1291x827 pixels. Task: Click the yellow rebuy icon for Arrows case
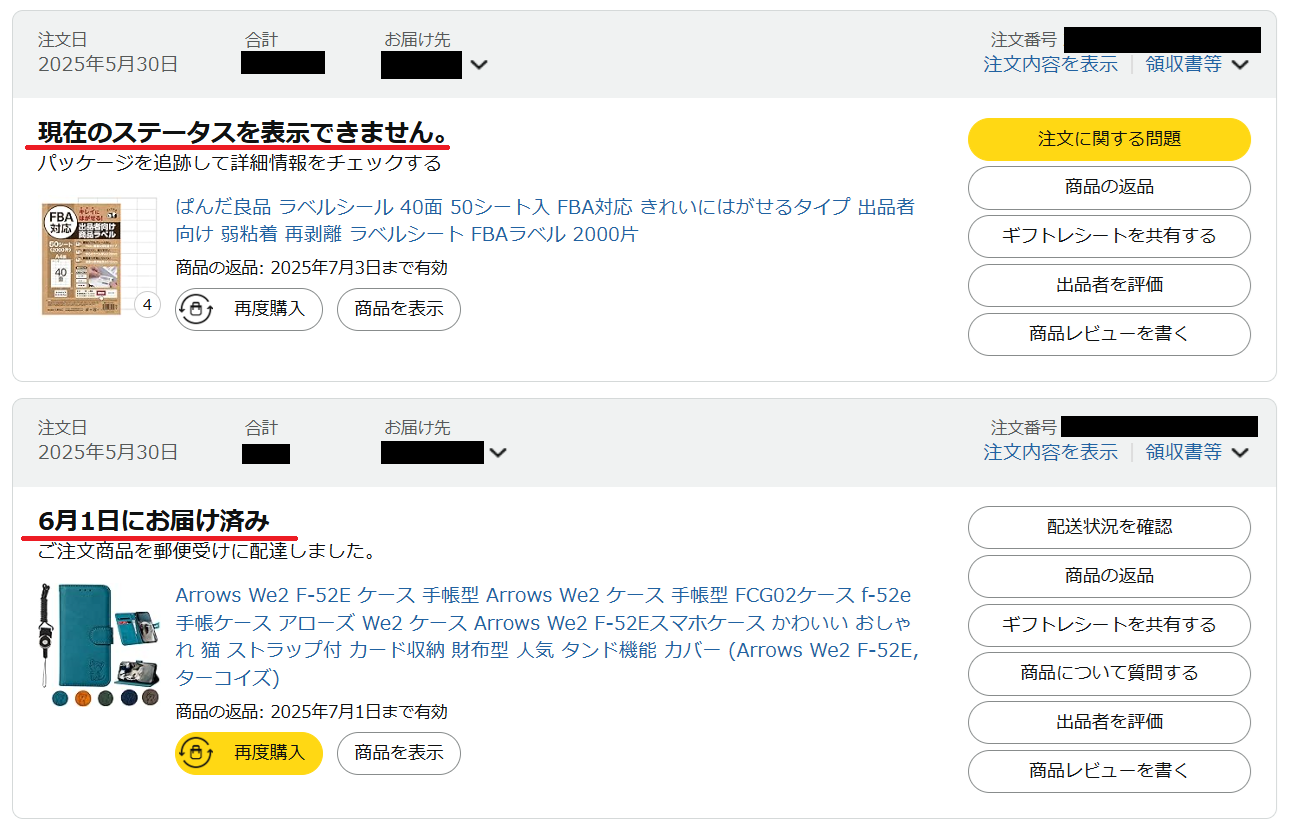pos(196,752)
